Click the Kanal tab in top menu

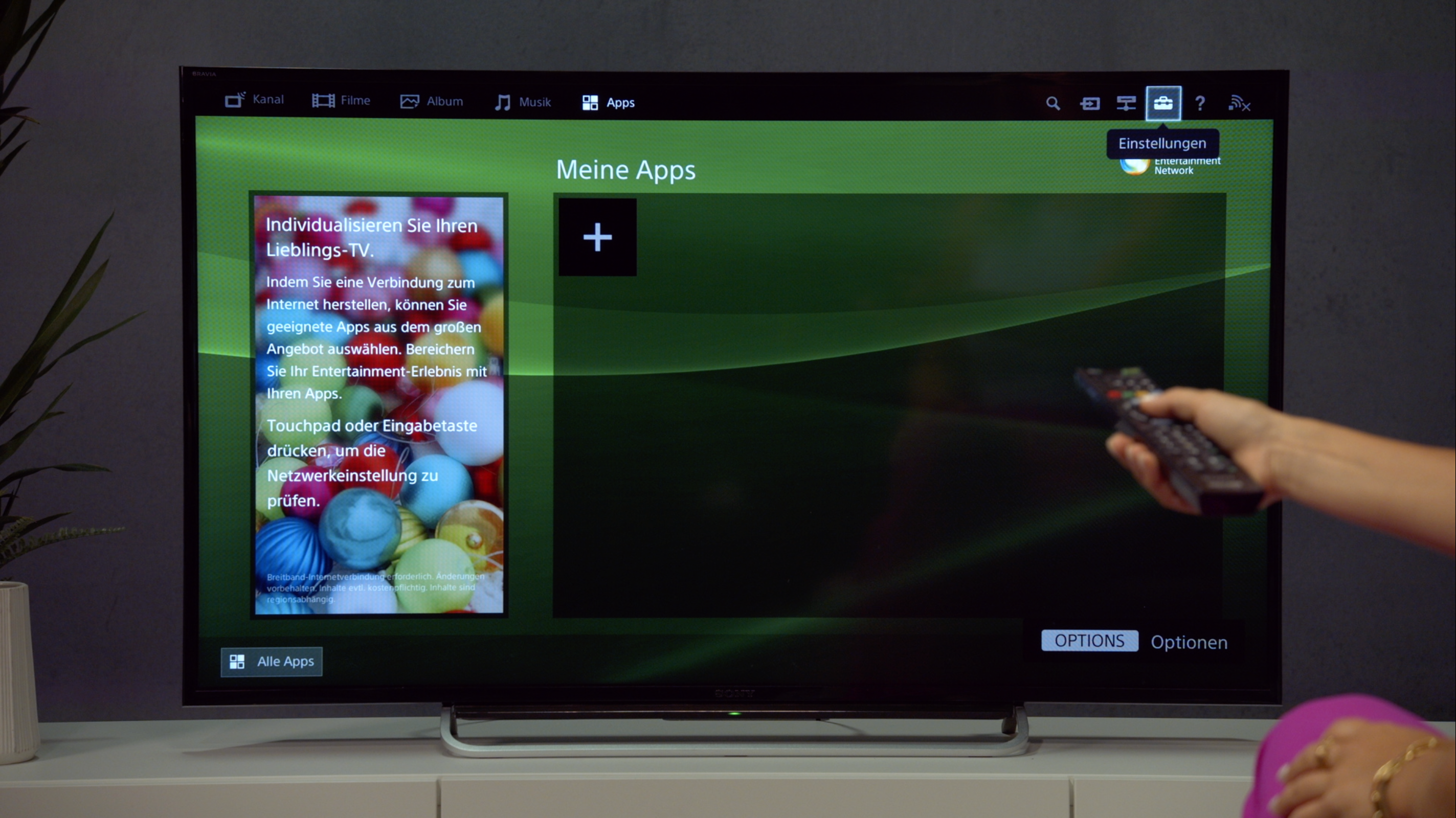tap(255, 102)
